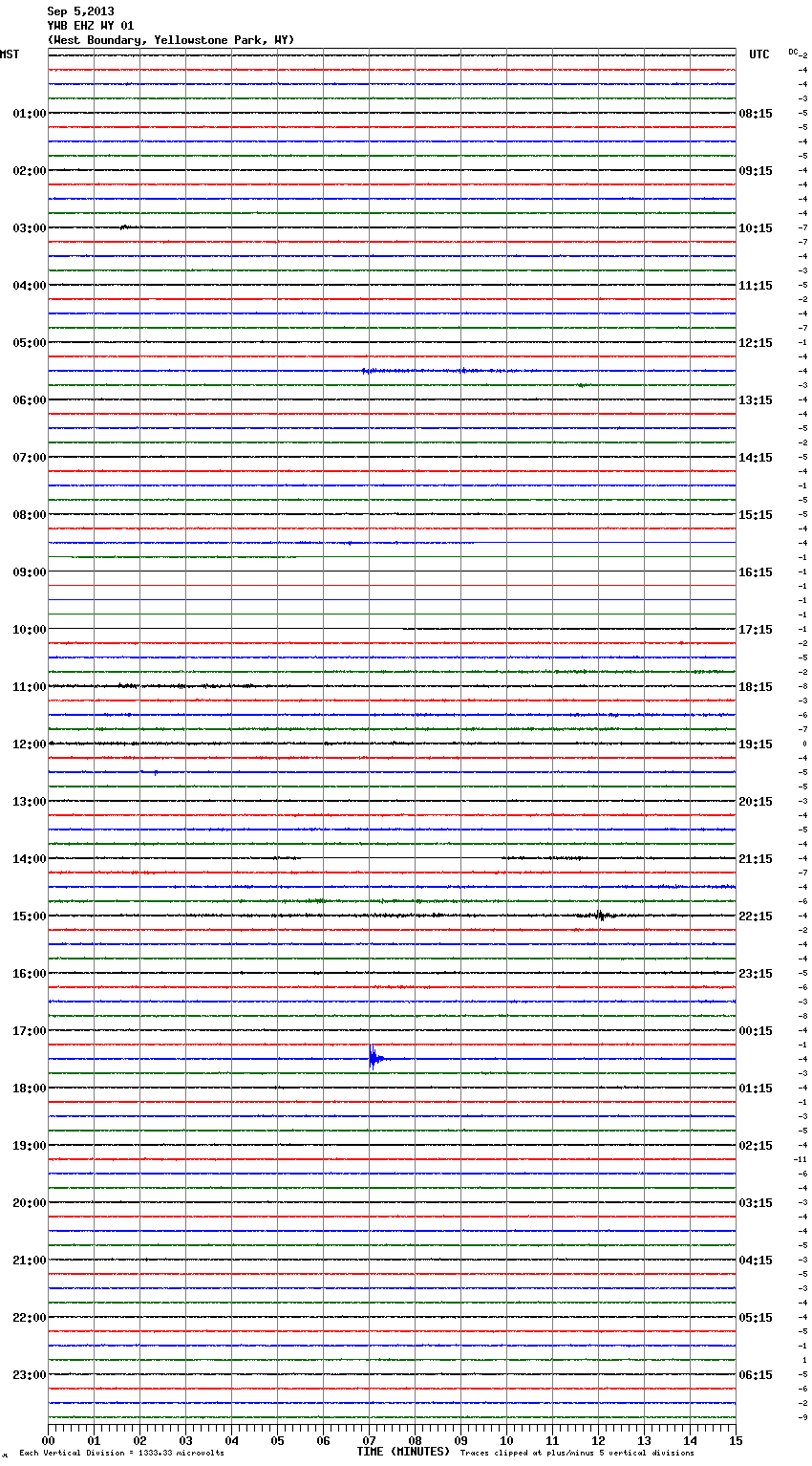Click minute "13" on the bottom axis

[644, 1440]
